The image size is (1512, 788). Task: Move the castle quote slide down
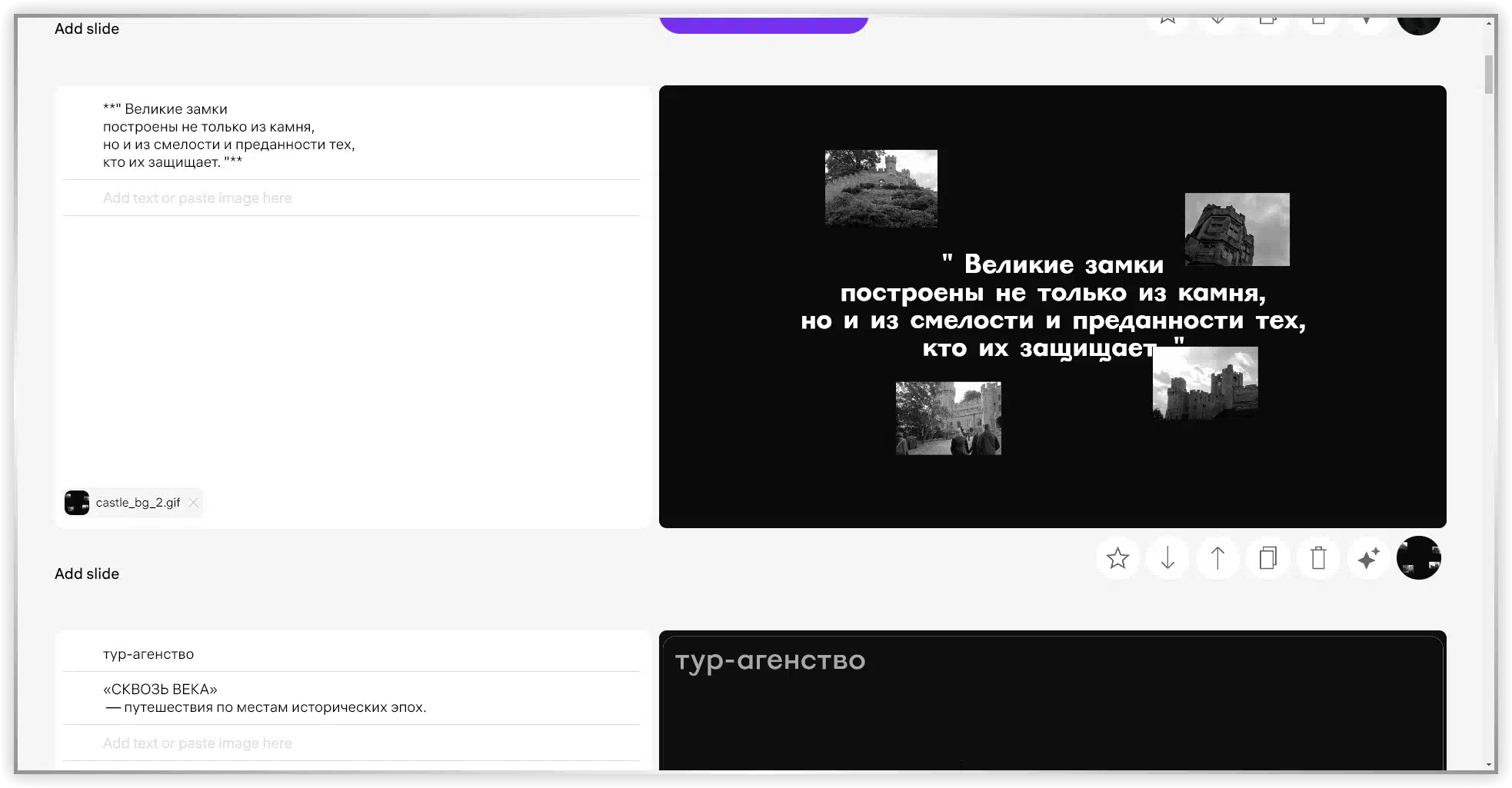(x=1167, y=558)
